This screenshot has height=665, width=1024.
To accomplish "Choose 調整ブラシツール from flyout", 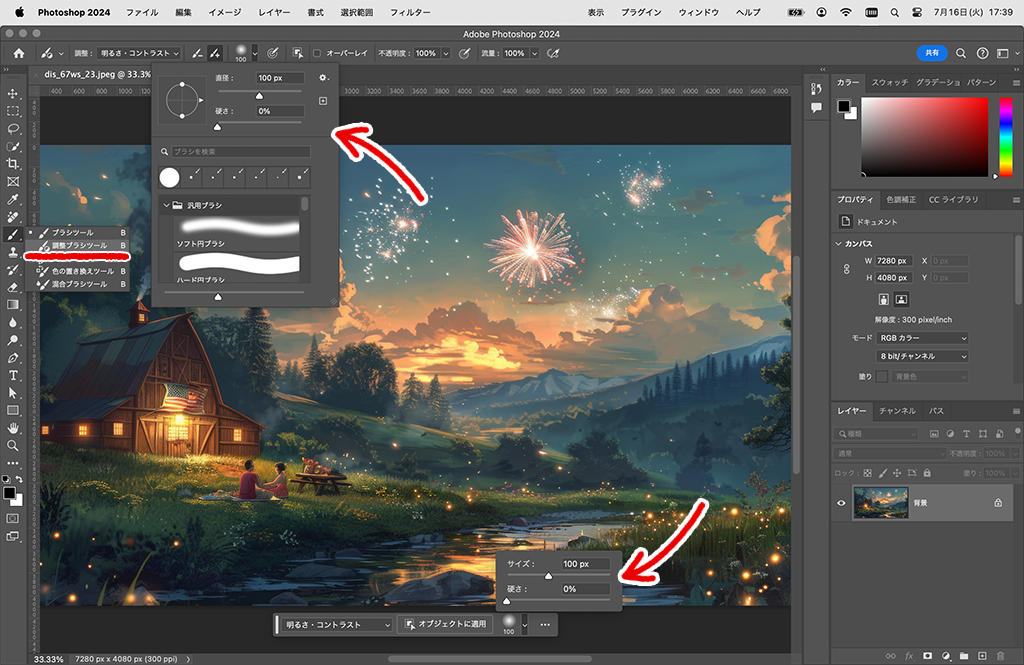I will 80,246.
